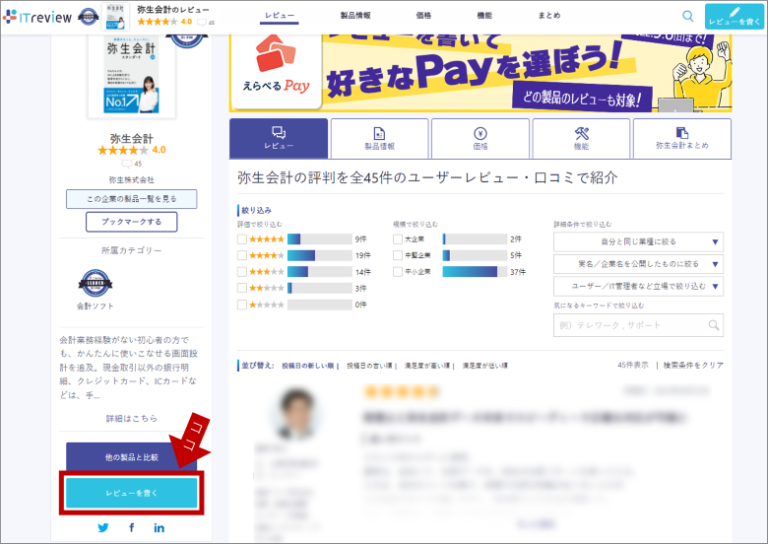Click the reviewer avatar photo
This screenshot has height=544, width=768.
[x=296, y=414]
